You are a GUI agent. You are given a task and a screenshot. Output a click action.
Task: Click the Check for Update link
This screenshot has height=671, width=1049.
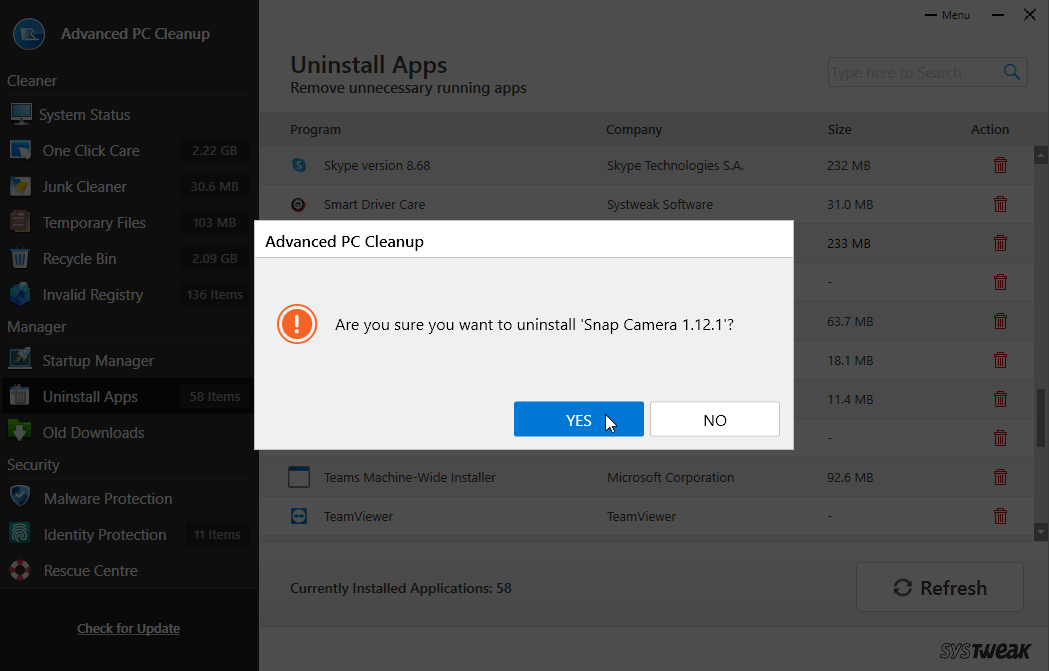tap(128, 629)
